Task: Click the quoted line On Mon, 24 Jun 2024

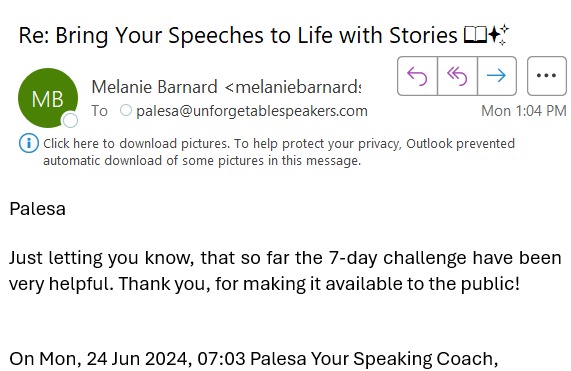Action: click(253, 359)
